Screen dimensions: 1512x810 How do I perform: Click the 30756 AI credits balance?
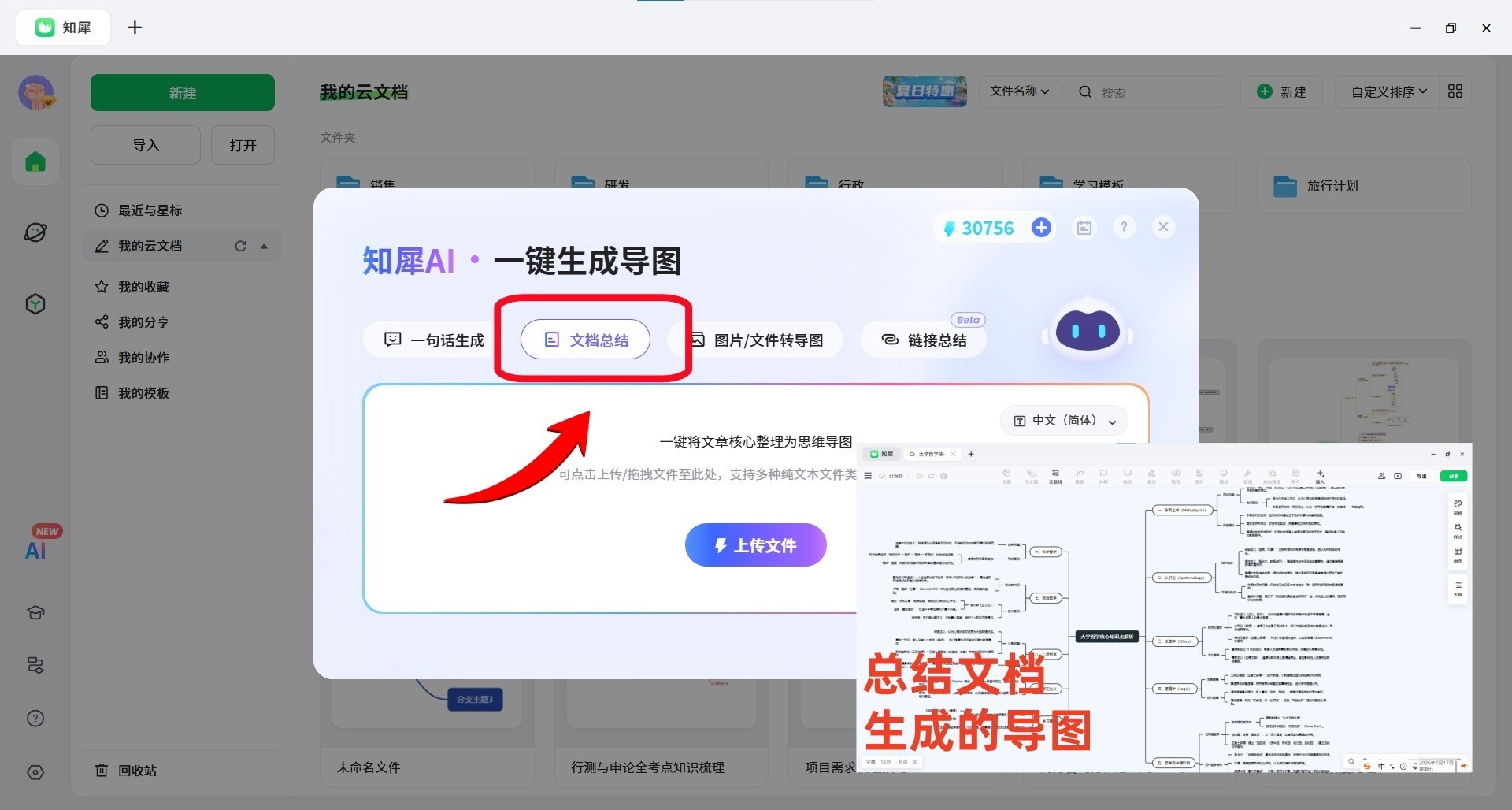pos(979,229)
